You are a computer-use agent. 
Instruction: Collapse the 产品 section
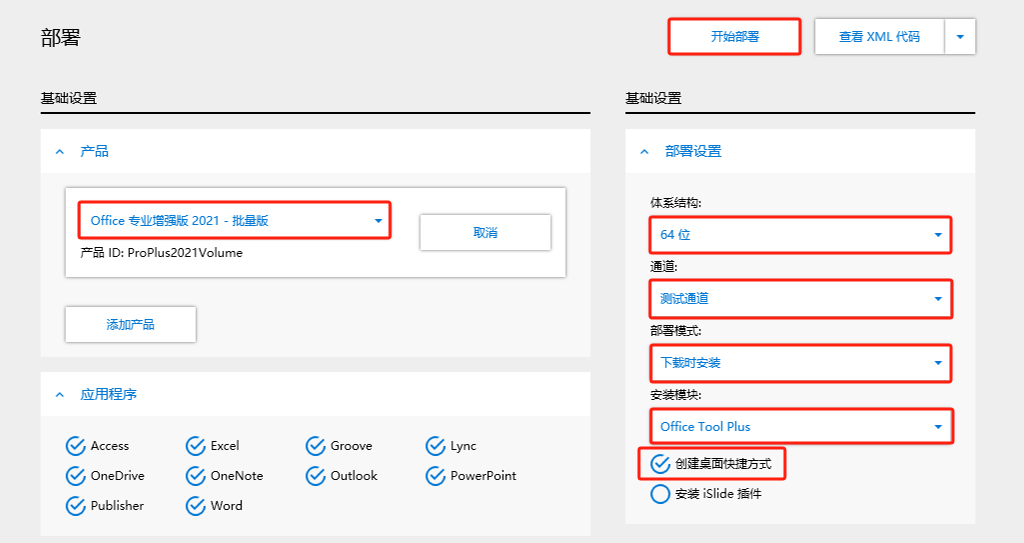60,152
